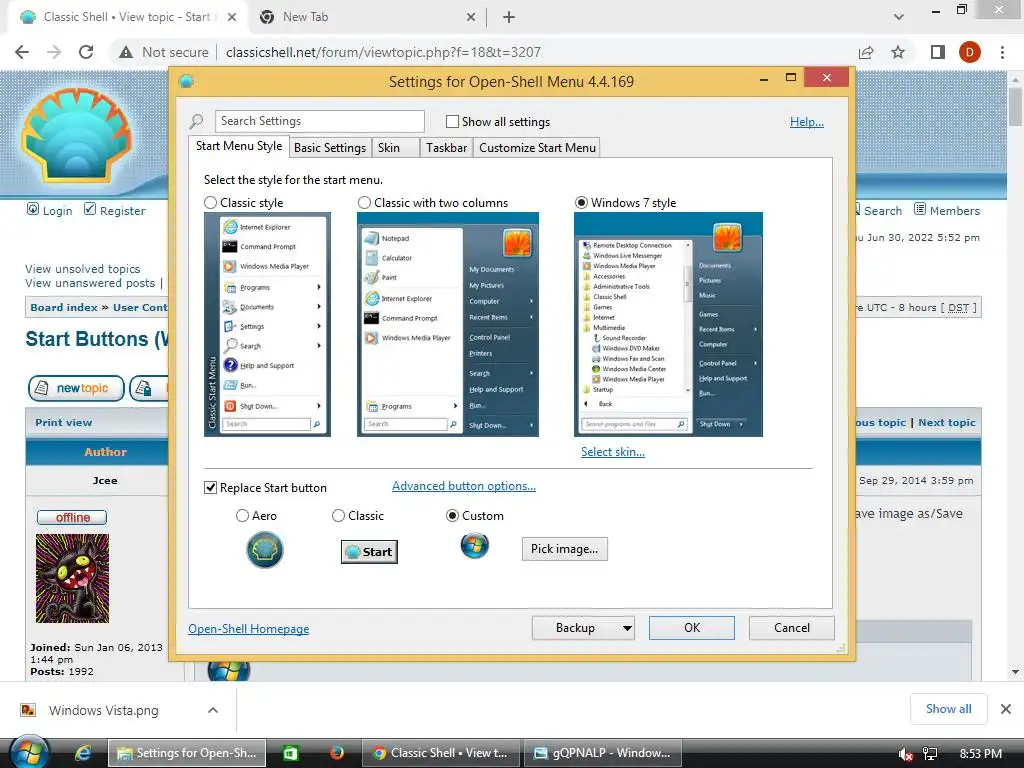Open the Basic Settings tab
The image size is (1024, 768).
tap(330, 148)
